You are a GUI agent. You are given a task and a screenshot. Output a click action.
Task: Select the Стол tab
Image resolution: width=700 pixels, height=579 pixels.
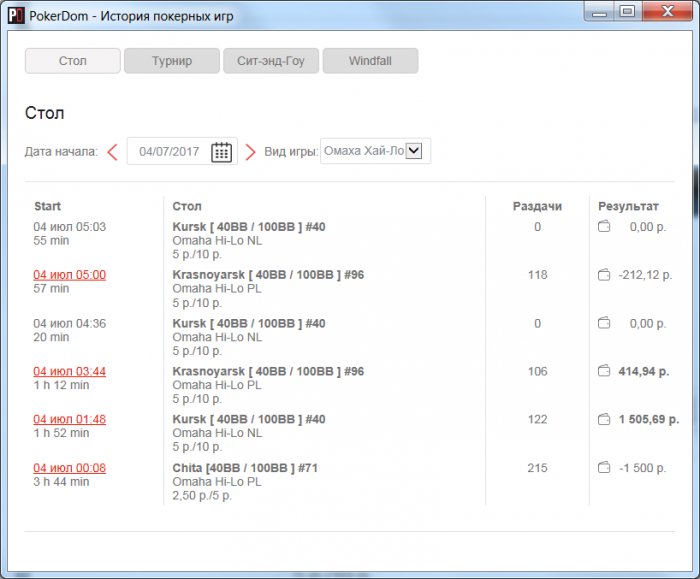click(73, 61)
